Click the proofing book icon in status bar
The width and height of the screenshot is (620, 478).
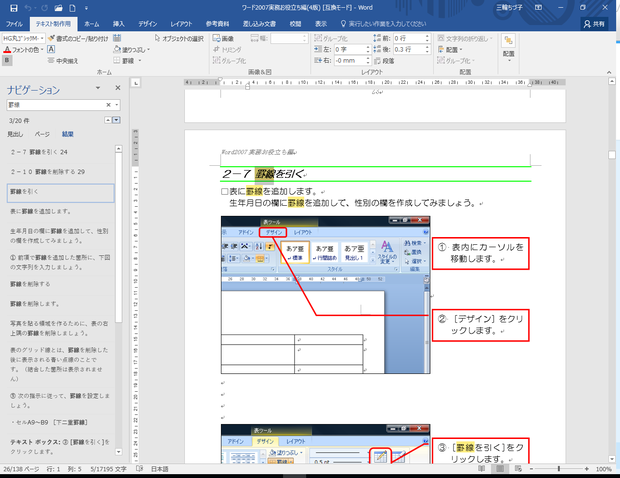pos(139,469)
